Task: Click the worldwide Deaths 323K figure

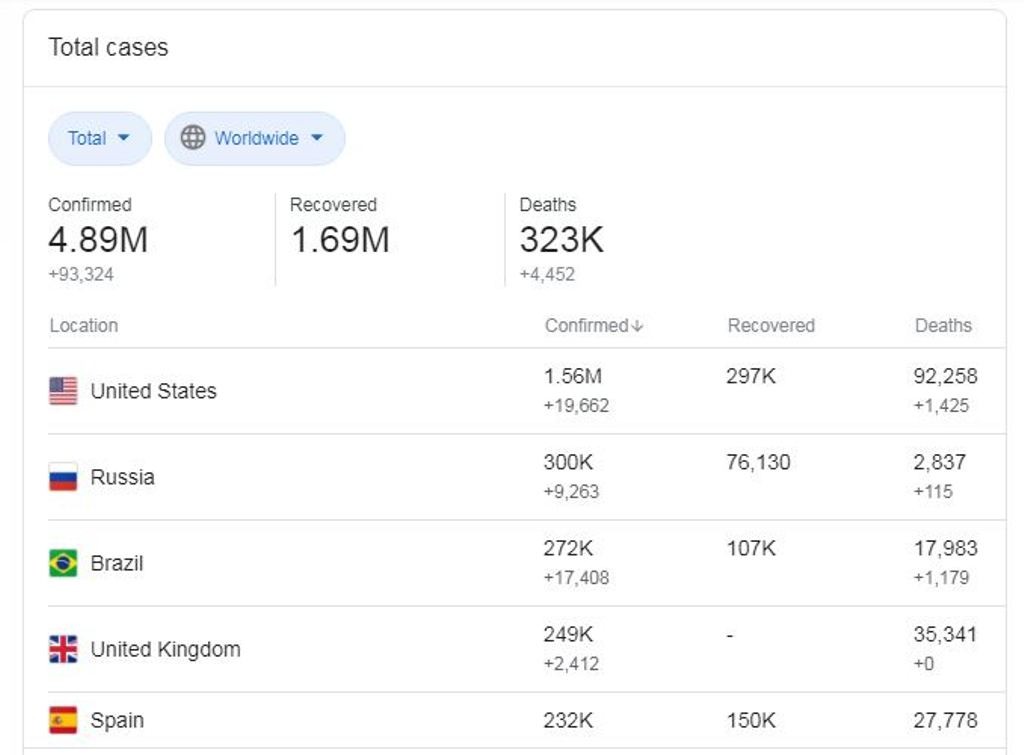Action: [562, 240]
